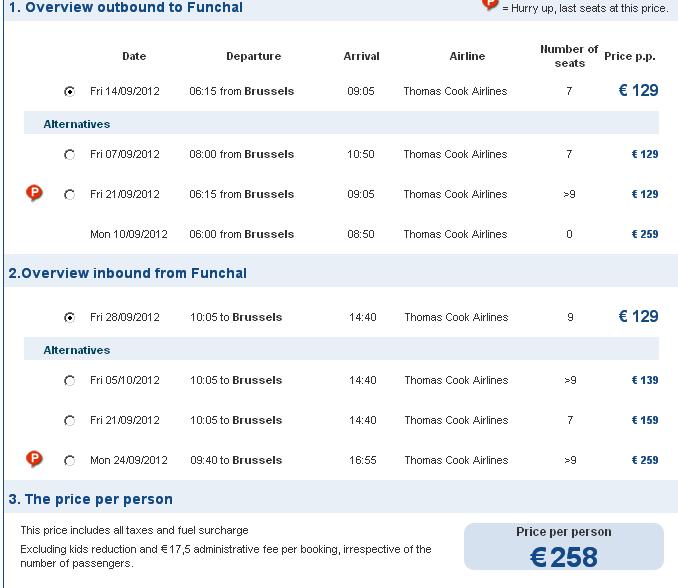Click the € 139 inbound alternative price
The height and width of the screenshot is (588, 678).
645,380
